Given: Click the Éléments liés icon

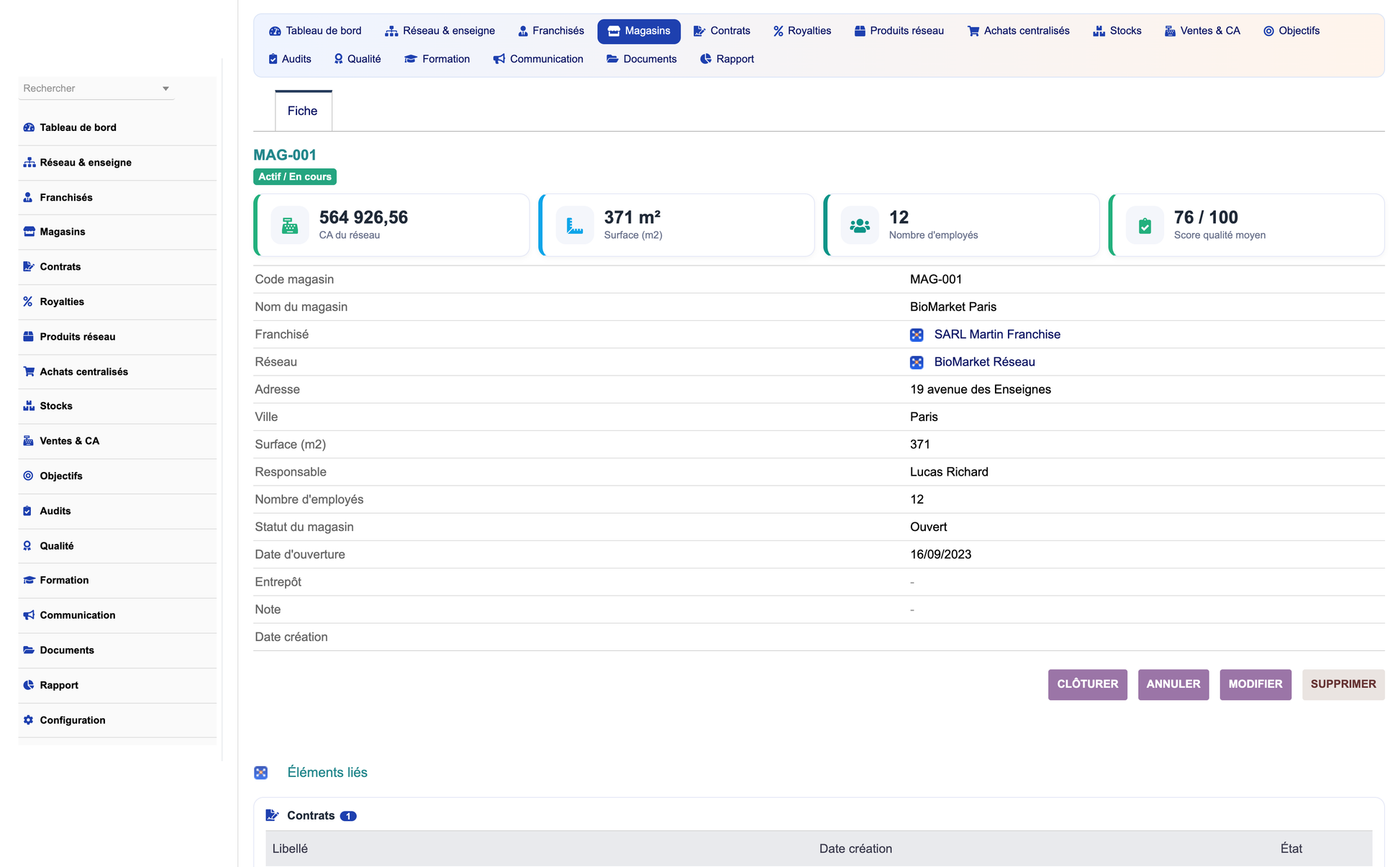Looking at the screenshot, I should [261, 773].
